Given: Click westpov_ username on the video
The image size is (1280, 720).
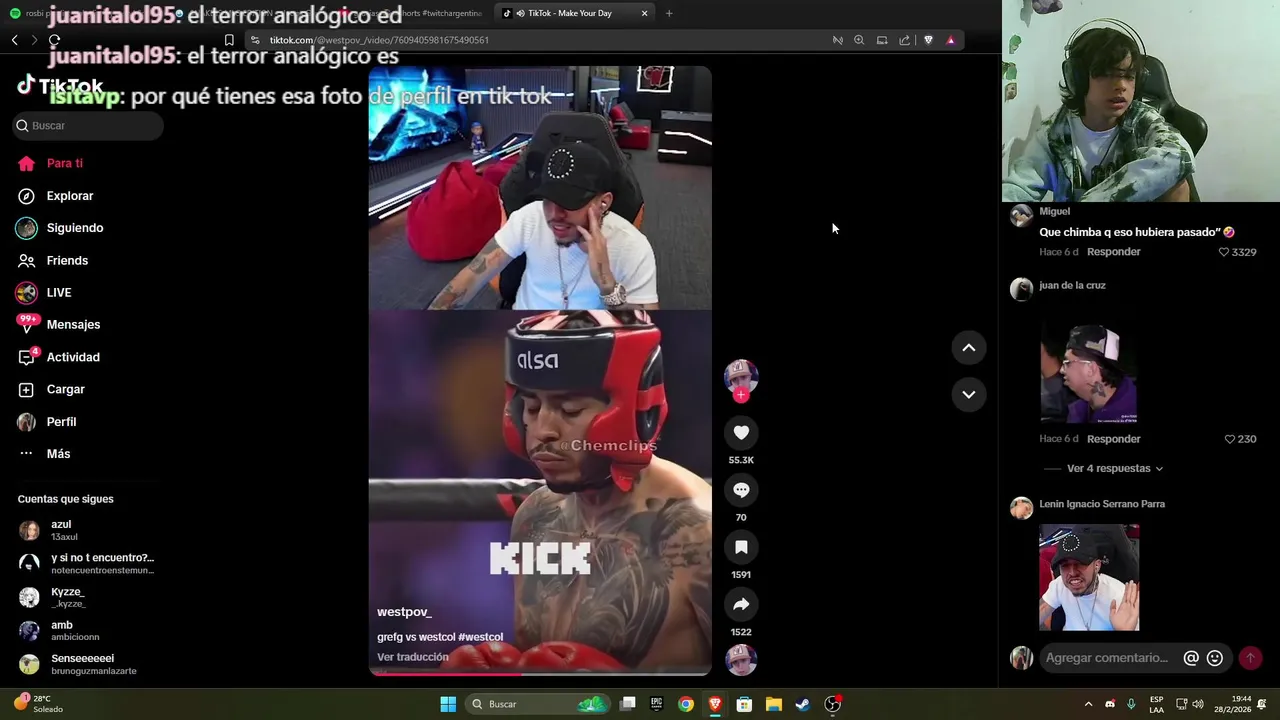Looking at the screenshot, I should click(x=404, y=612).
